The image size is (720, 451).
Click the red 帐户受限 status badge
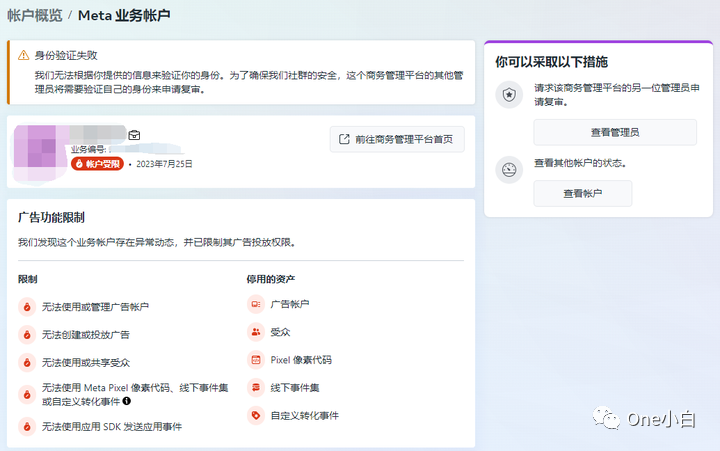tap(97, 164)
